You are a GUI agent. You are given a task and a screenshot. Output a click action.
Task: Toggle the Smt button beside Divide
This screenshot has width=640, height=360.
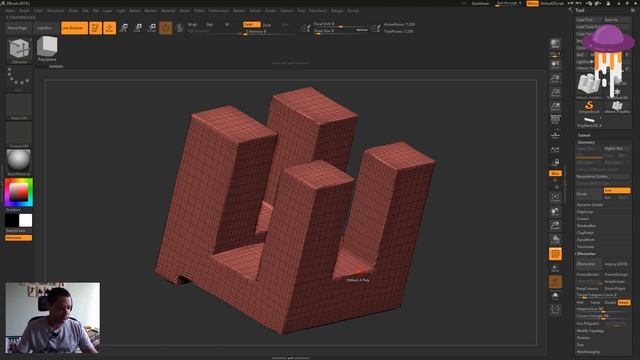pos(617,191)
